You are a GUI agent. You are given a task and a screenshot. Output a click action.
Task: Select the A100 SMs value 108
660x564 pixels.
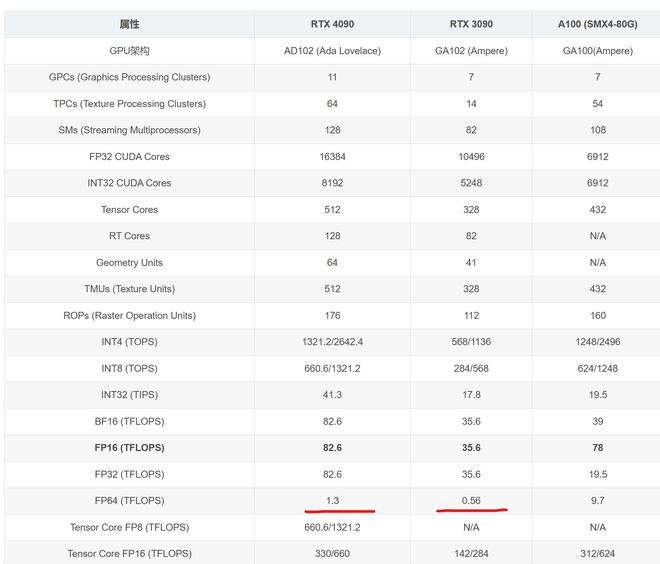[x=597, y=130]
